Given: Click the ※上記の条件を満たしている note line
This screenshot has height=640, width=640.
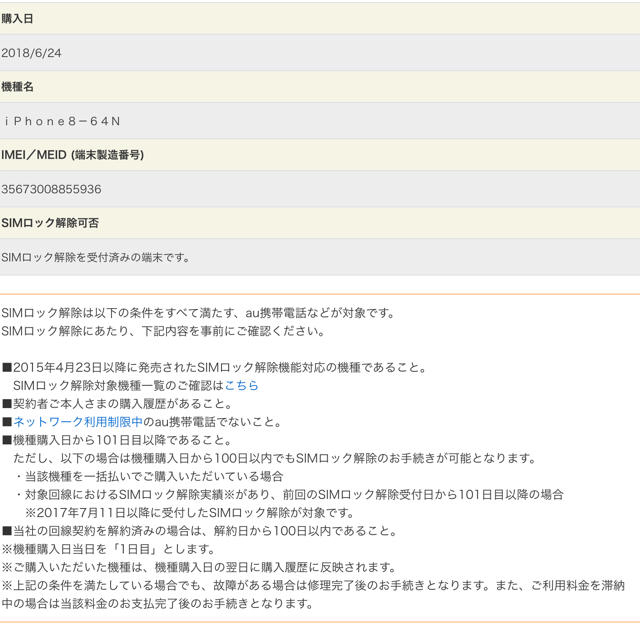Looking at the screenshot, I should (x=313, y=585).
